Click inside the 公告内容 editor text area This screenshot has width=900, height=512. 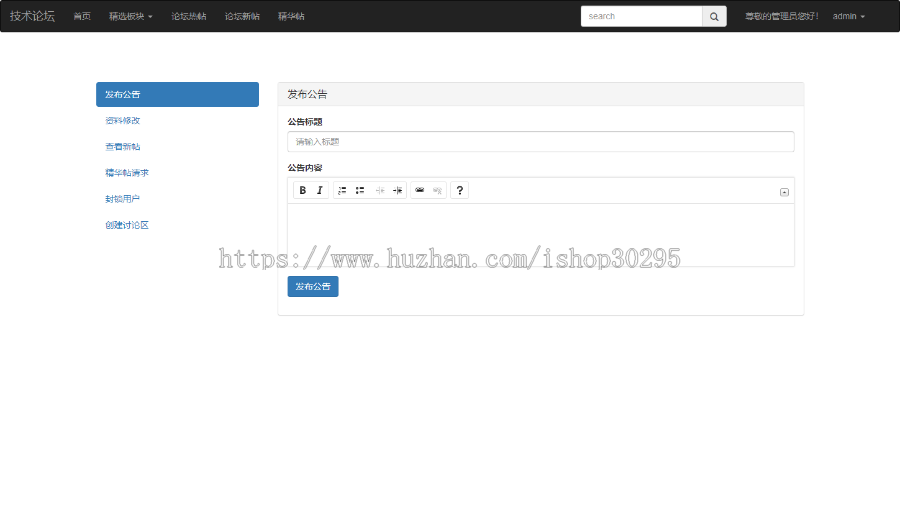pyautogui.click(x=541, y=235)
